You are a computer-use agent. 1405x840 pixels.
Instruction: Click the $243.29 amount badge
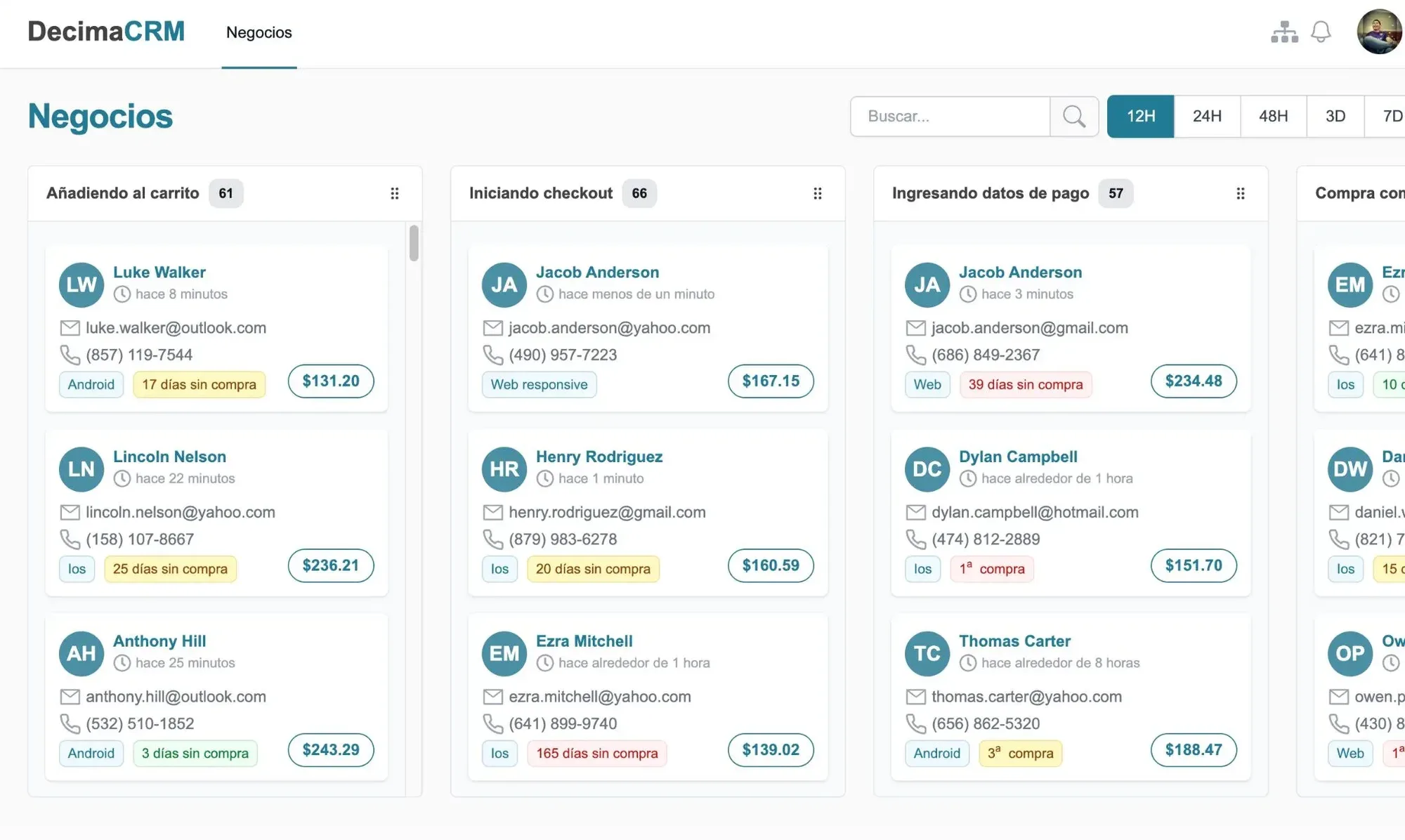(331, 749)
